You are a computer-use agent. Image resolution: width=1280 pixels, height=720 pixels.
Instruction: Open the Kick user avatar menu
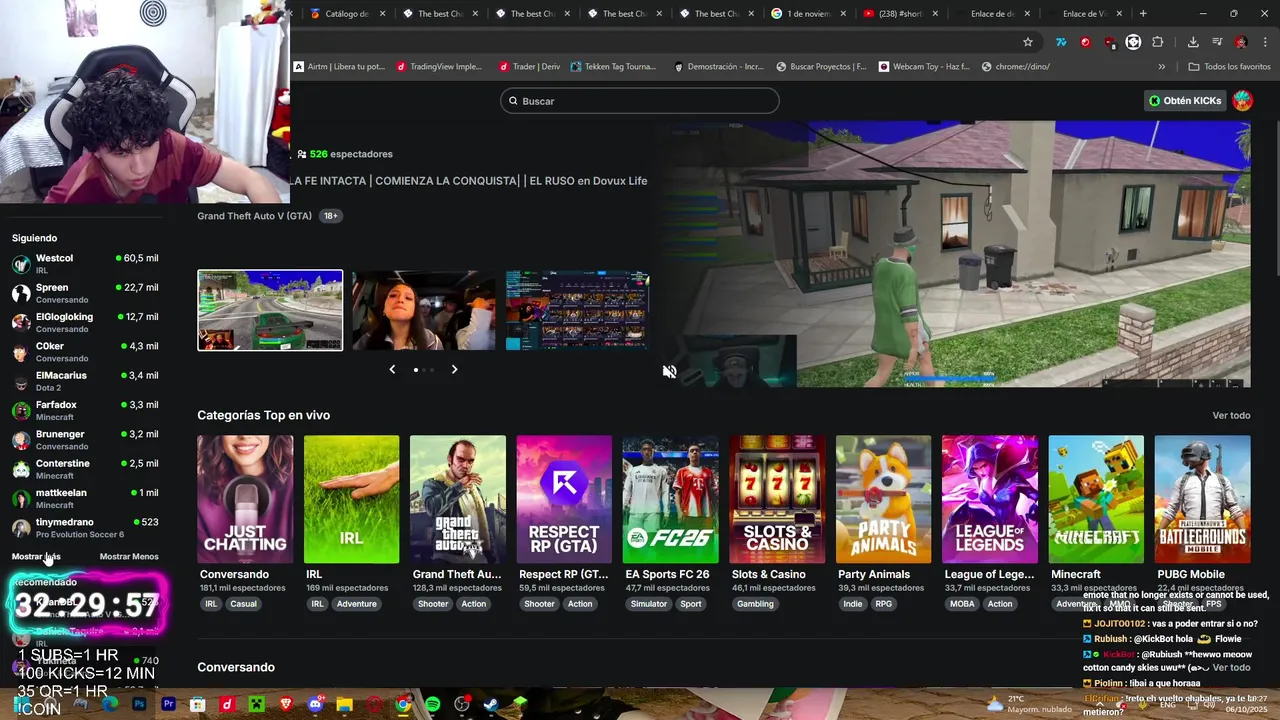coord(1242,100)
